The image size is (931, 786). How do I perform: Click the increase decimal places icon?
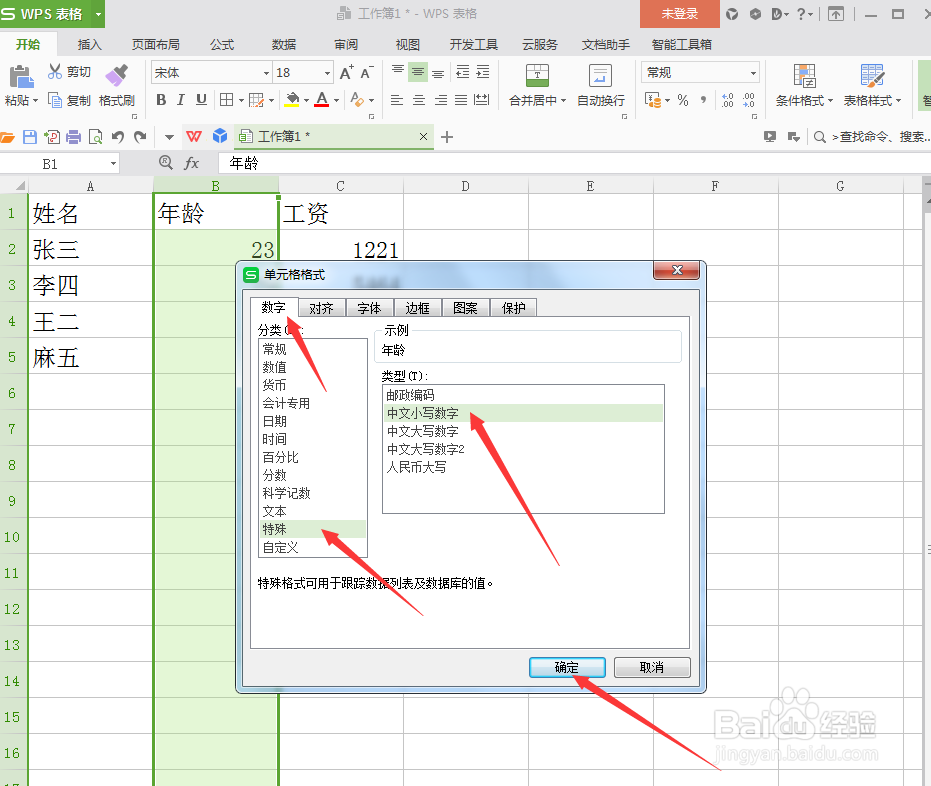[727, 99]
